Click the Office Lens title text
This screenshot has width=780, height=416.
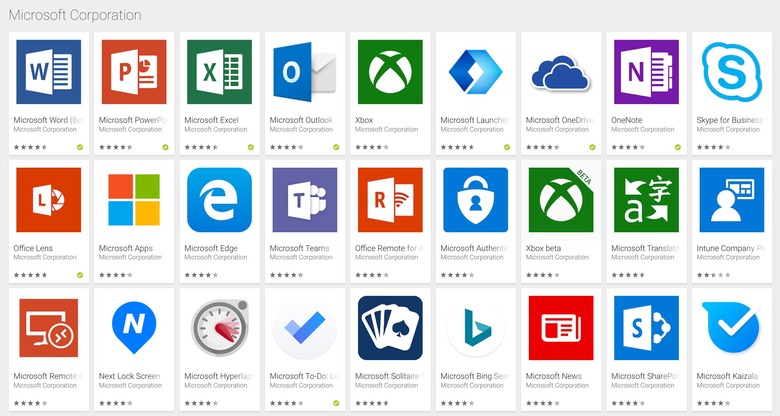pos(33,248)
